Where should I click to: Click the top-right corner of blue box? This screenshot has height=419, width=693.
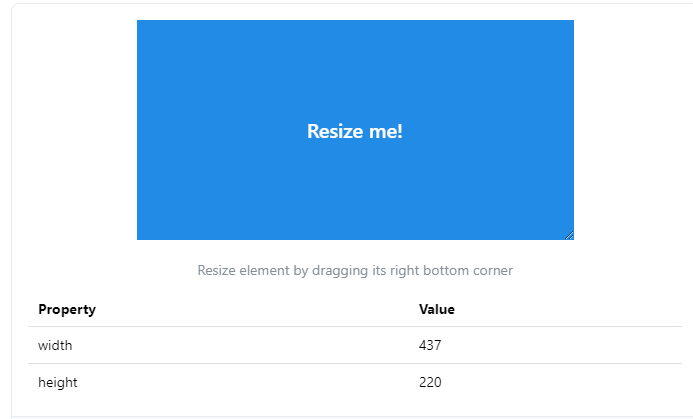coord(573,20)
